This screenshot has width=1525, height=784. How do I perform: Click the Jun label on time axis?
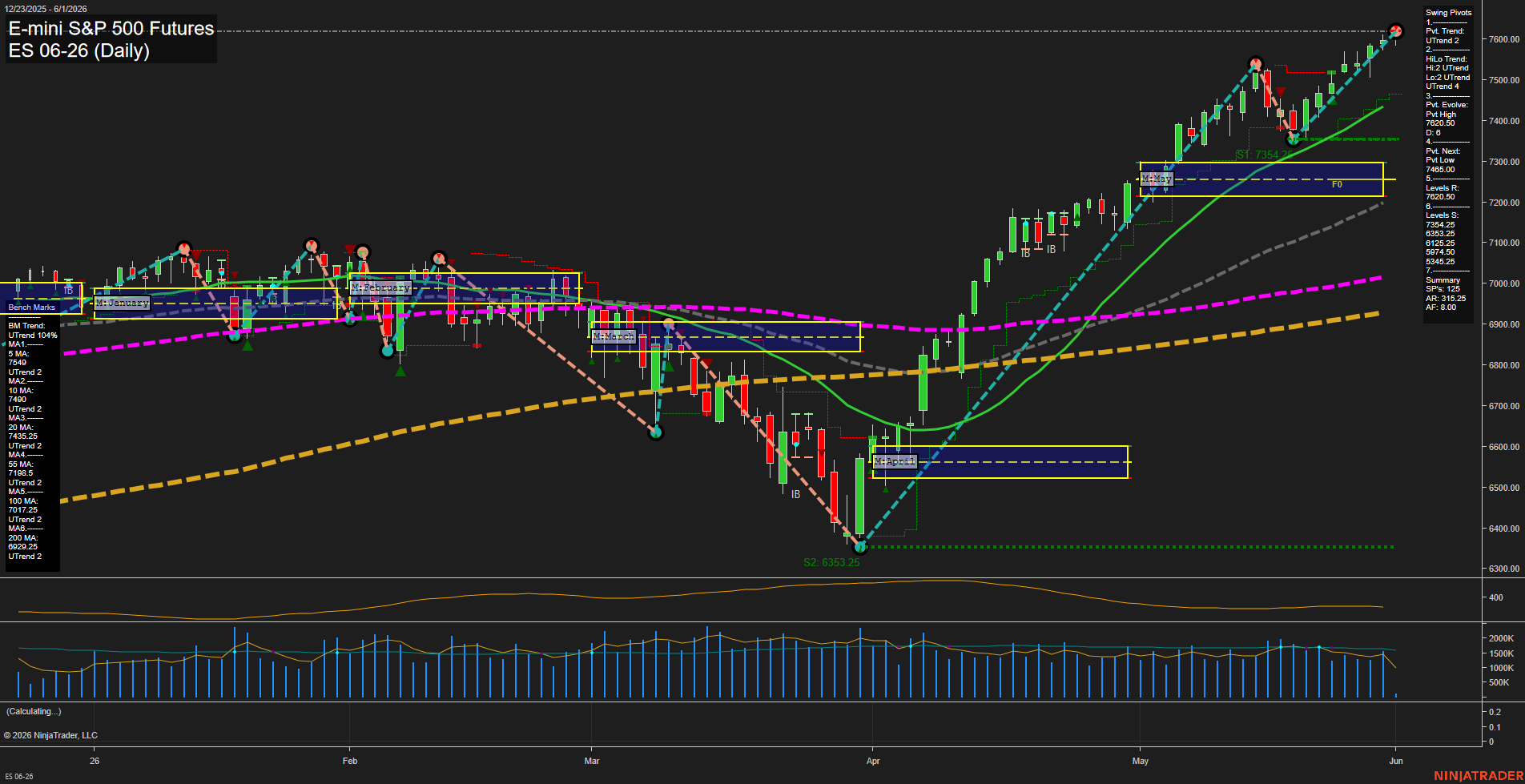(1396, 761)
